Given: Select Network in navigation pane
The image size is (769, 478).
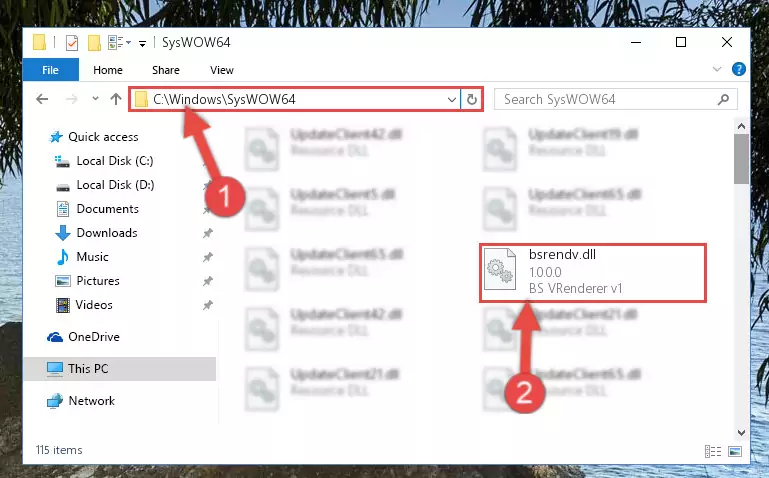Looking at the screenshot, I should (92, 401).
